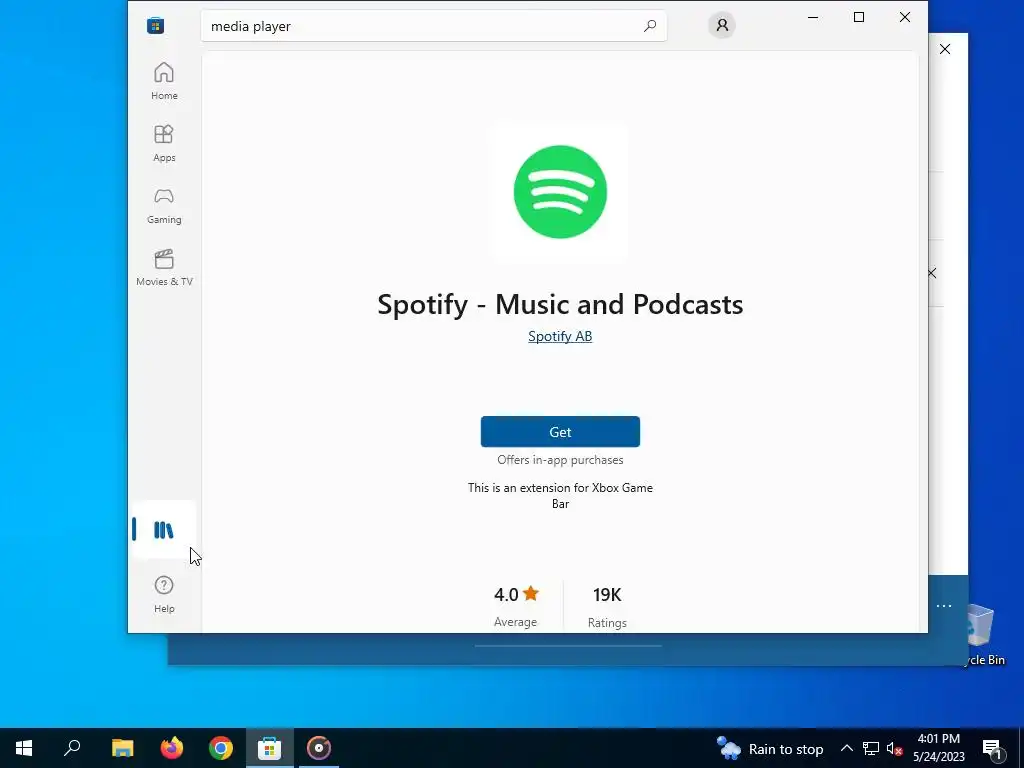This screenshot has width=1024, height=768.
Task: Minimize the Microsoft Store window
Action: point(813,17)
